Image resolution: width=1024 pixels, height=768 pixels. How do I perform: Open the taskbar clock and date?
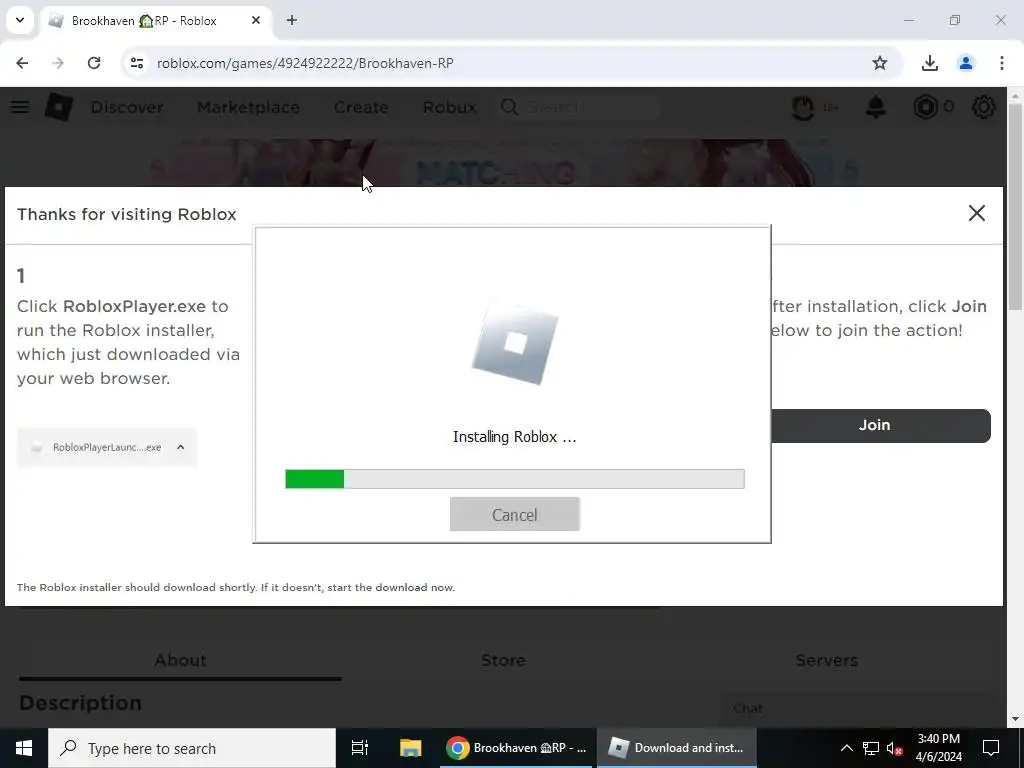point(938,748)
